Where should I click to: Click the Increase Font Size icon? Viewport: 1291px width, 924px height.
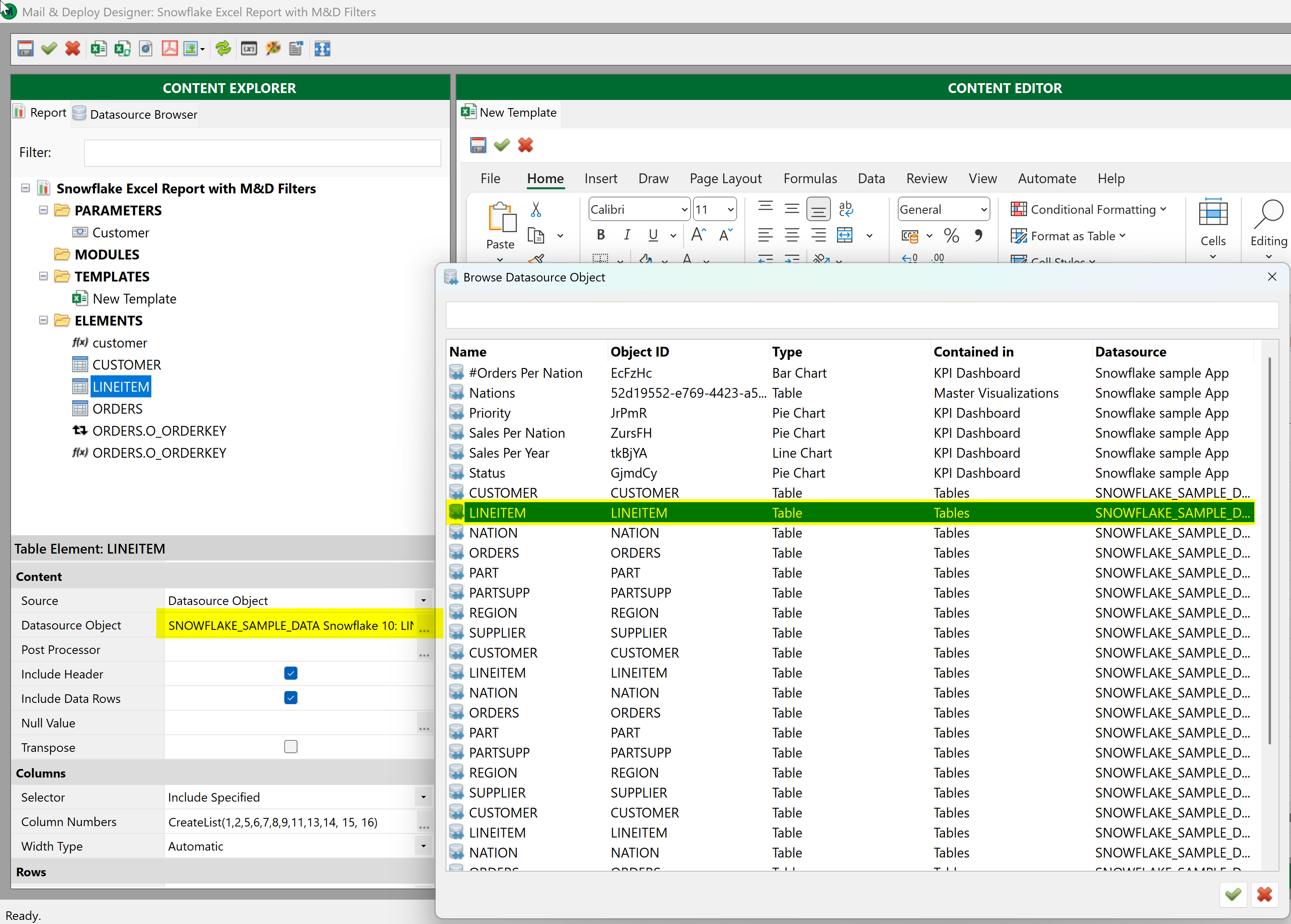click(698, 235)
